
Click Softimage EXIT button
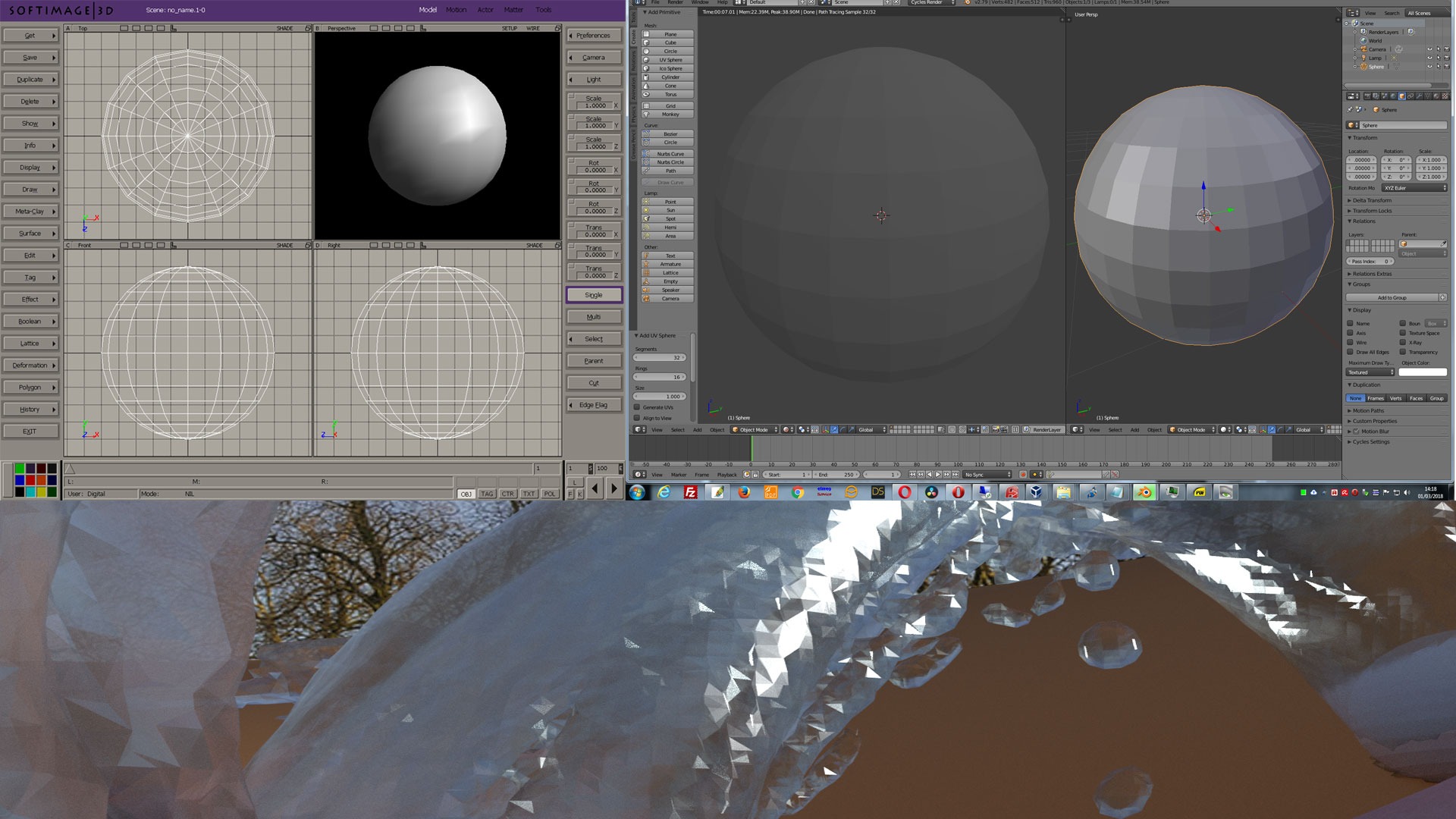tap(30, 431)
